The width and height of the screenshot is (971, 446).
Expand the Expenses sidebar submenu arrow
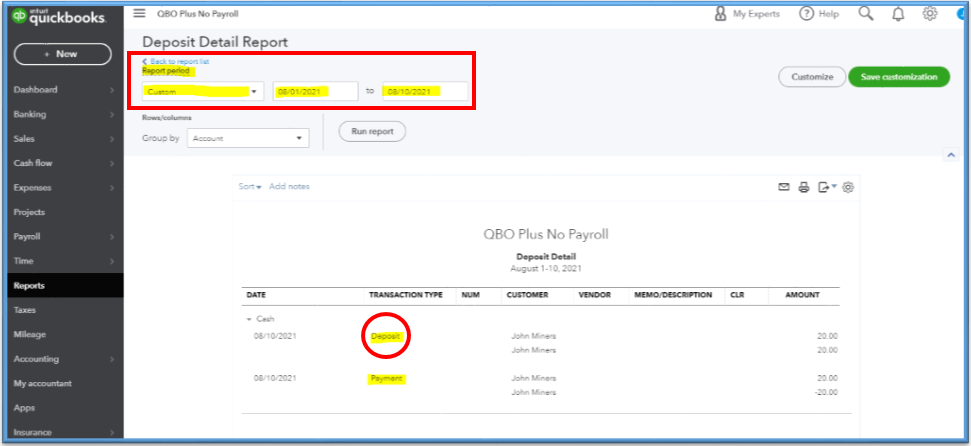112,188
